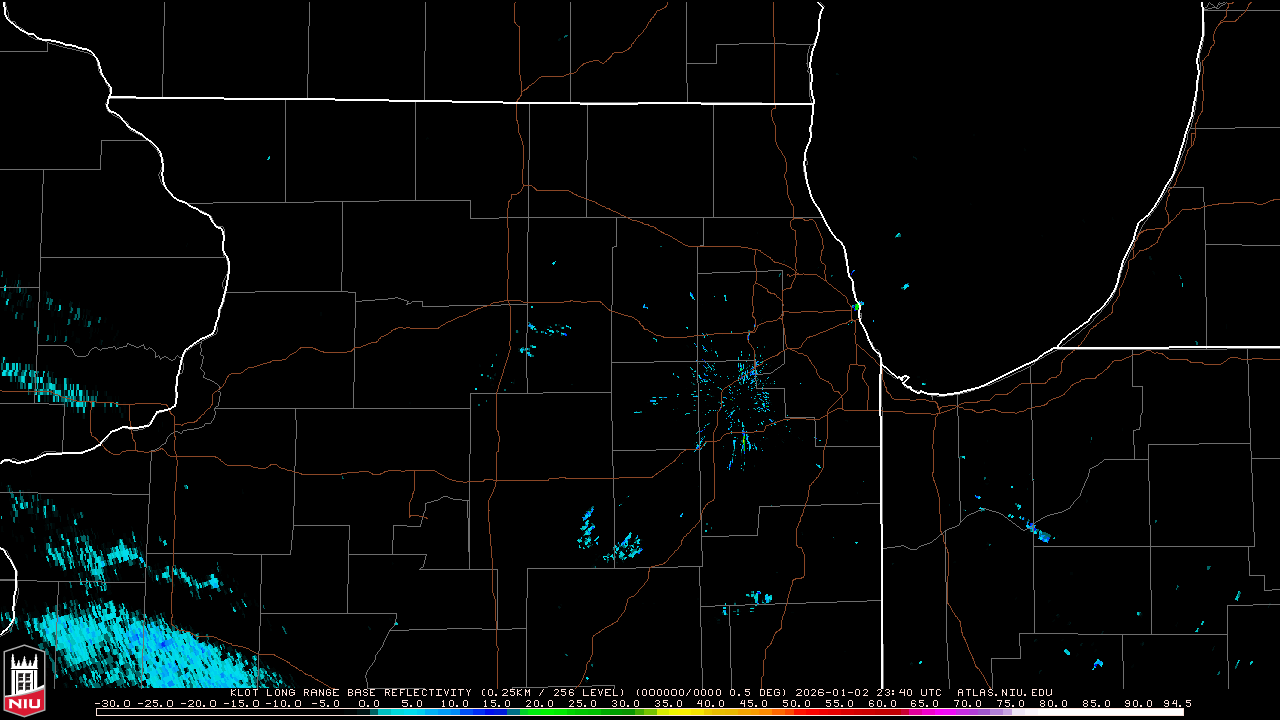Select the cyan 5.0 dBZ color on scale
1280x720 pixels.
click(412, 712)
